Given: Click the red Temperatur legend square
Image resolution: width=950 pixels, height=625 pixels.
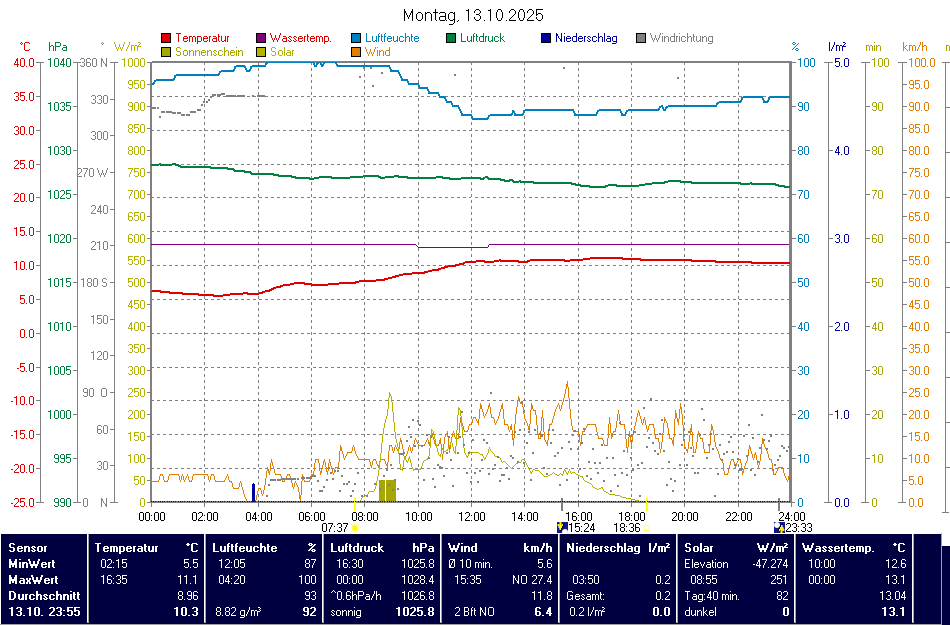Looking at the screenshot, I should pyautogui.click(x=166, y=39).
